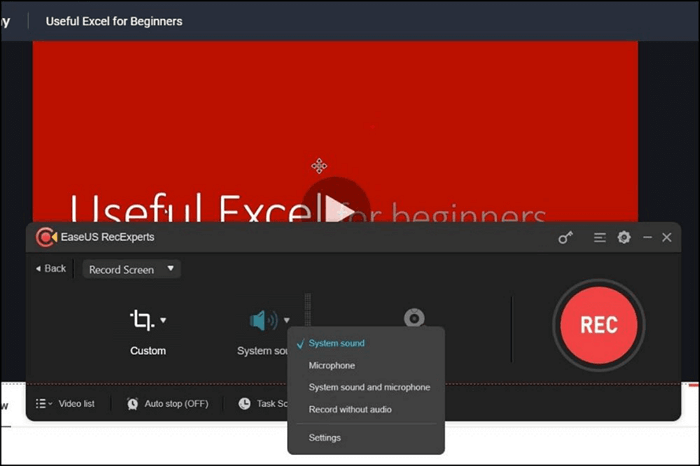
Task: Expand the Custom region dropdown arrow
Action: [x=163, y=320]
